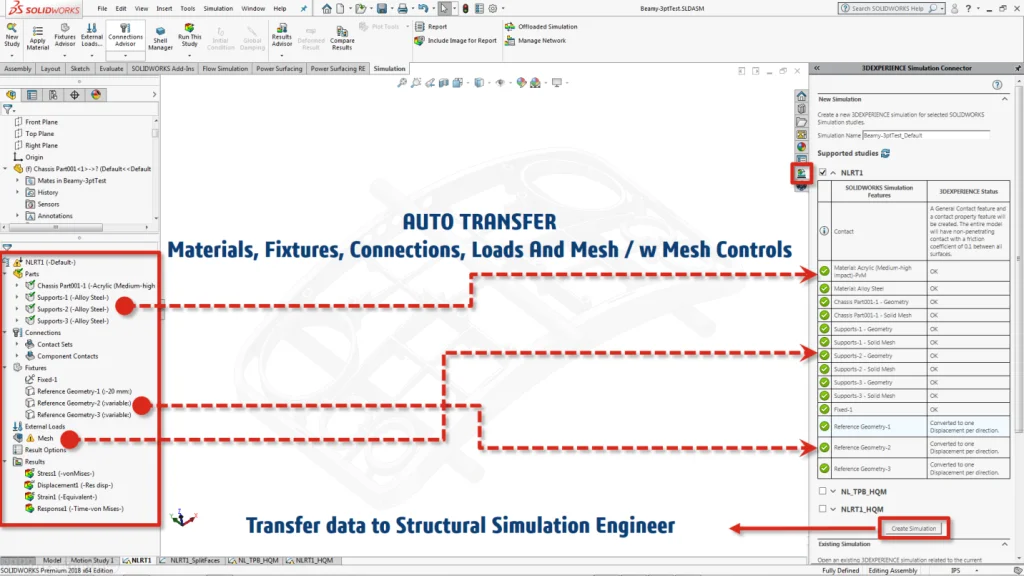Open the Shell Manager
This screenshot has width=1024, height=576.
(160, 37)
